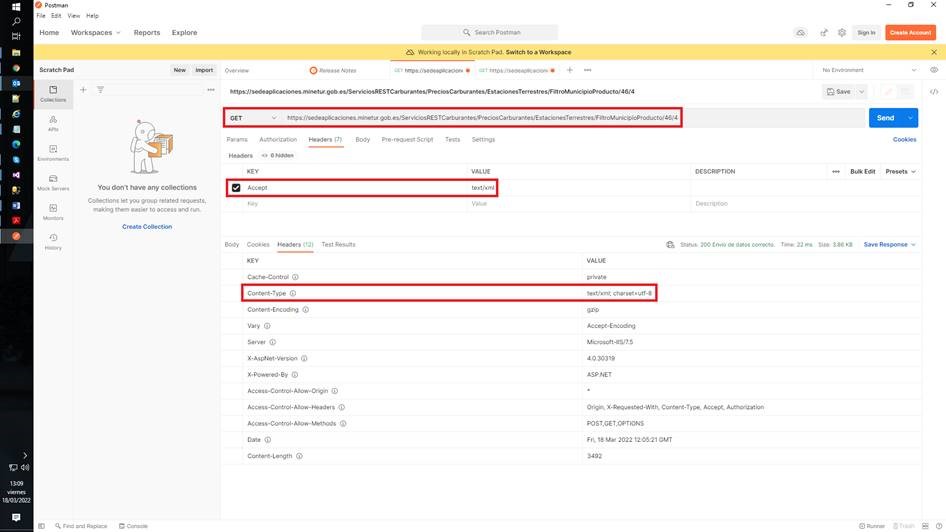The image size is (946, 532).
Task: Expand the Presets dropdown
Action: coord(900,171)
